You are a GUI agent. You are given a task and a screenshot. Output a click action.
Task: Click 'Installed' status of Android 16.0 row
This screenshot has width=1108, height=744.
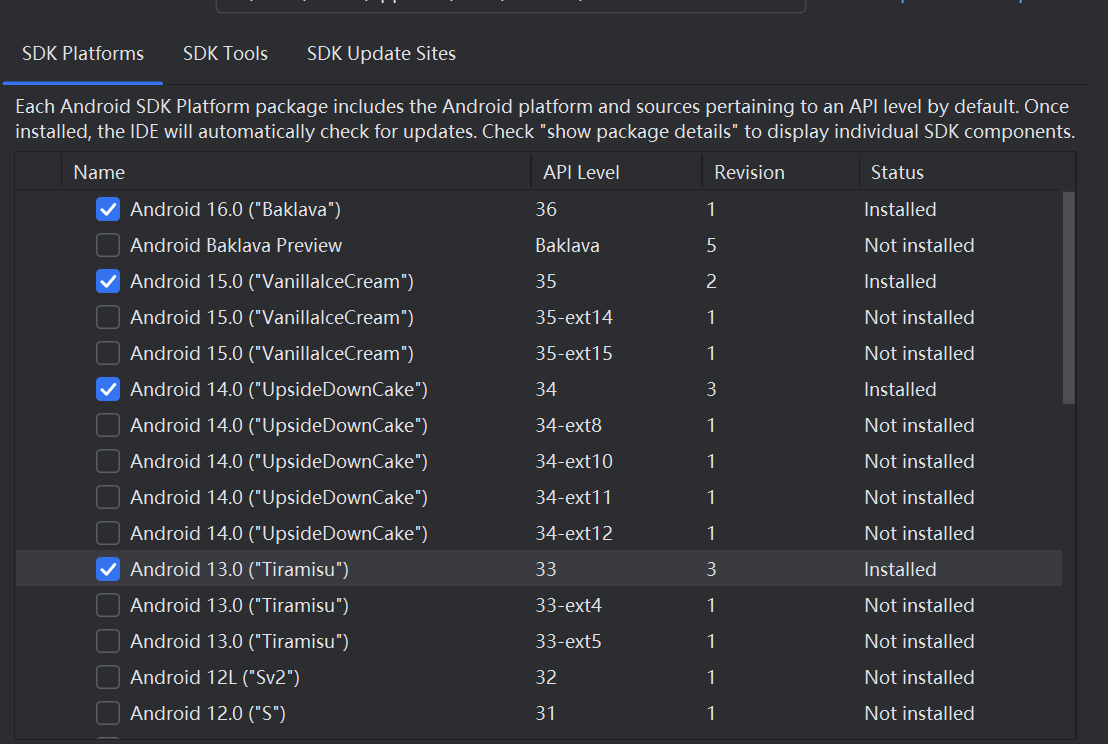point(900,209)
